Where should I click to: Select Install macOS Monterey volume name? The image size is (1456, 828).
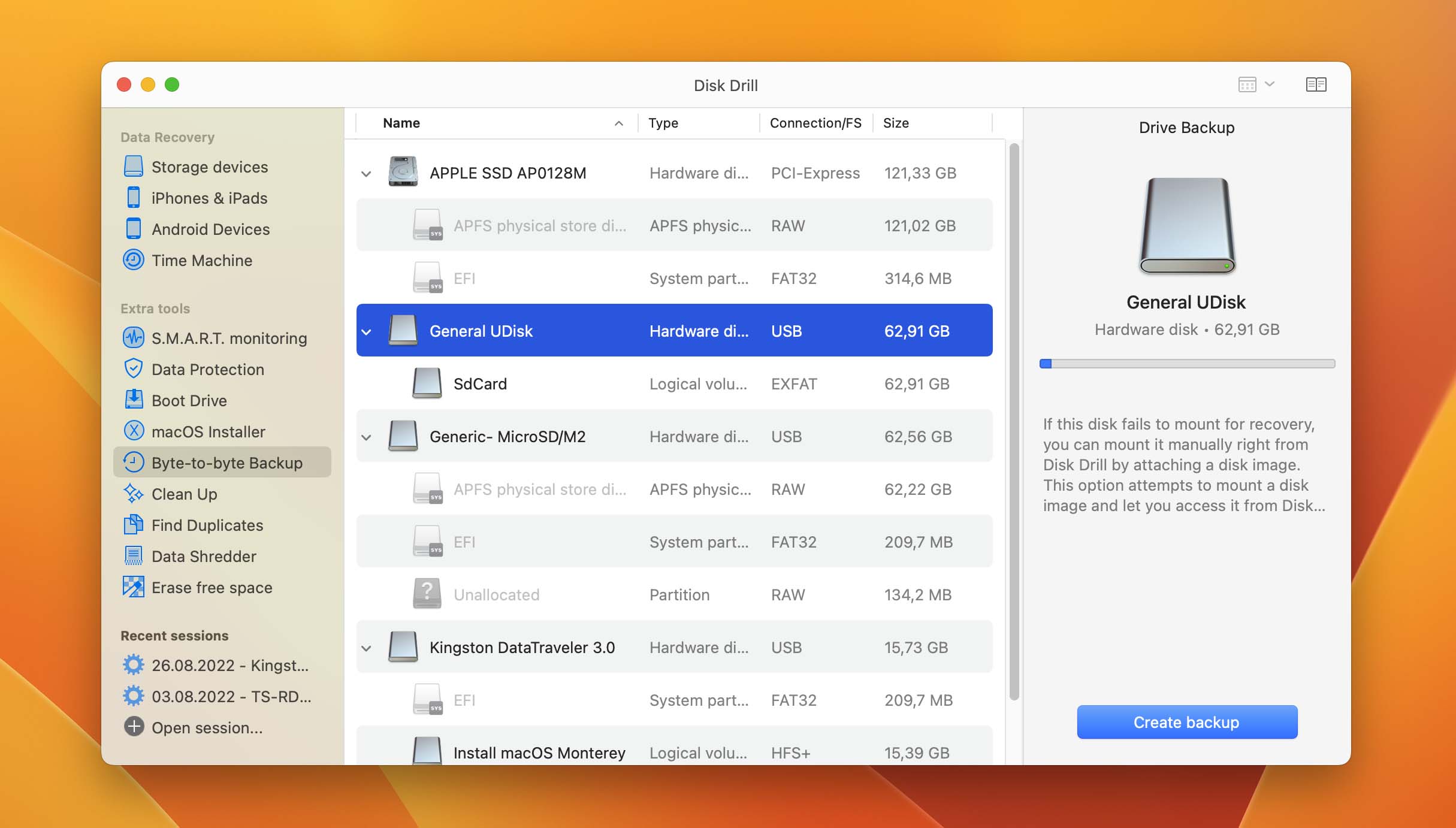[539, 753]
